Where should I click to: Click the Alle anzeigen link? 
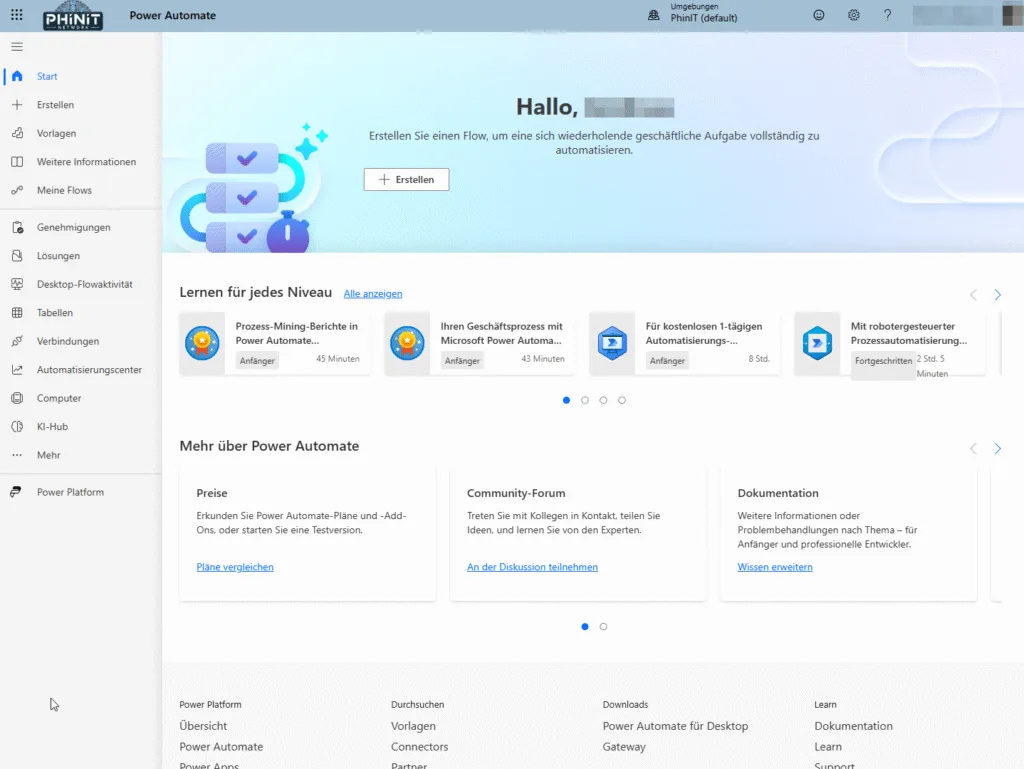pos(372,294)
